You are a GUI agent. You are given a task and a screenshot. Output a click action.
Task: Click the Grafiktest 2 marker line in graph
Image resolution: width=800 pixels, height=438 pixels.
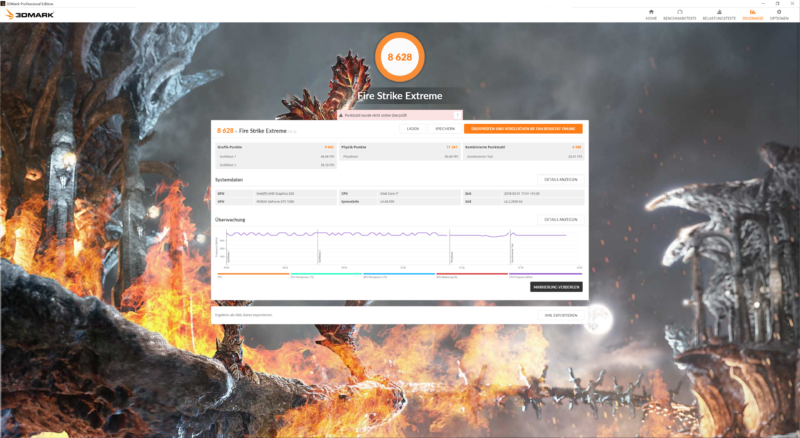(x=318, y=247)
